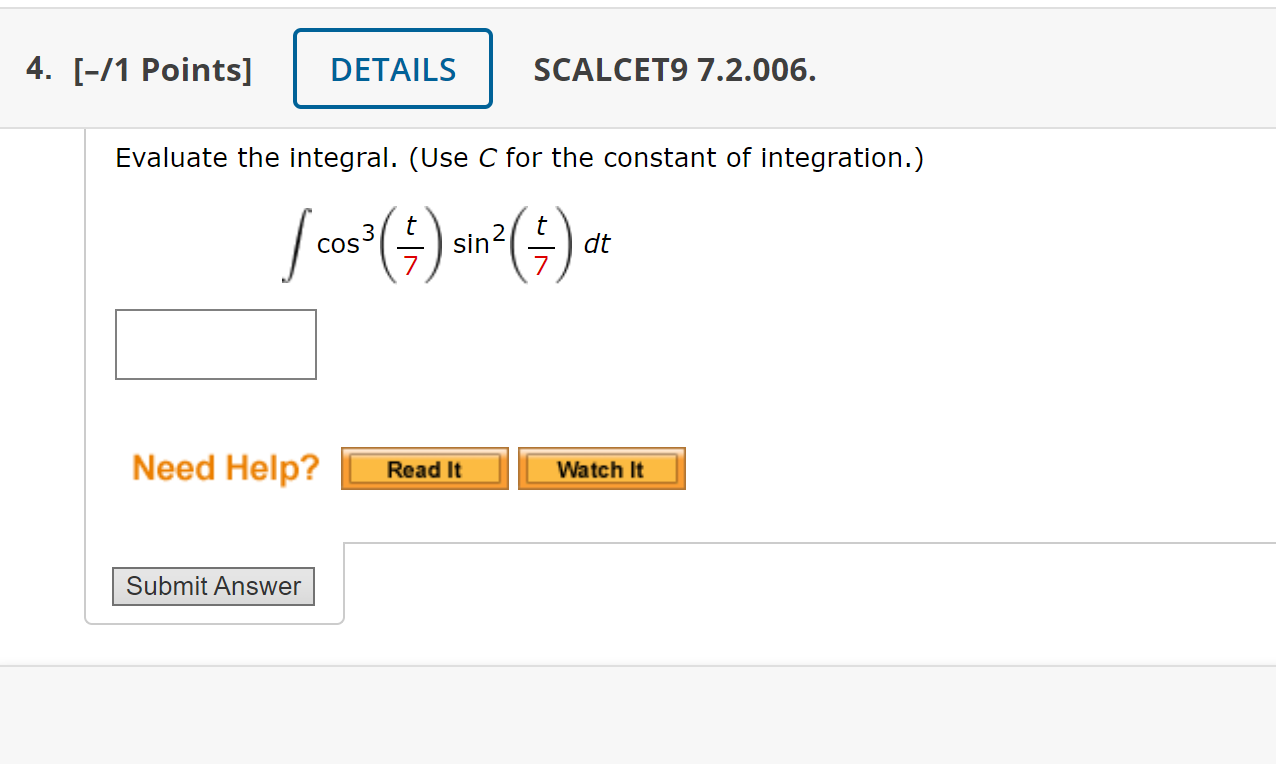
Task: Click the dt portion of the integrand
Action: point(599,243)
